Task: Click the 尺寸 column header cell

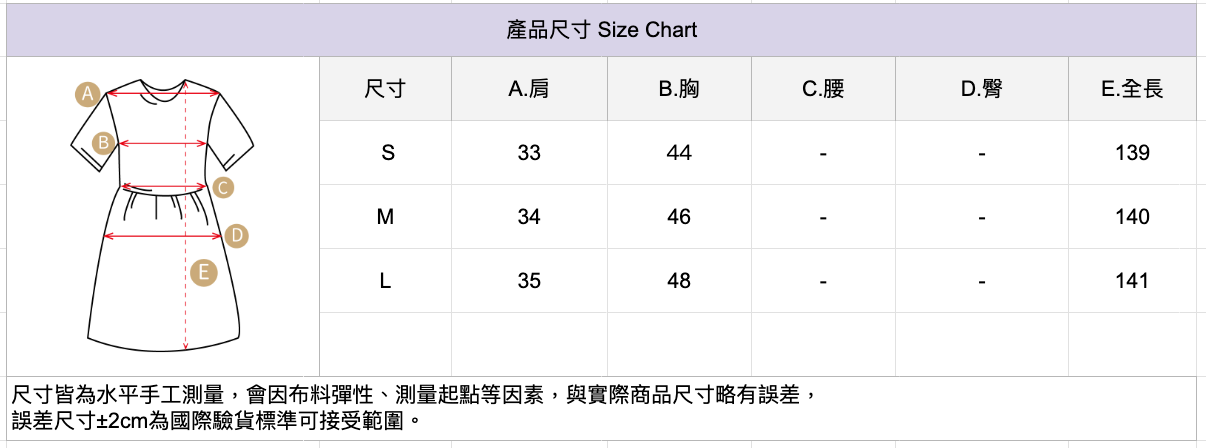Action: [x=385, y=89]
